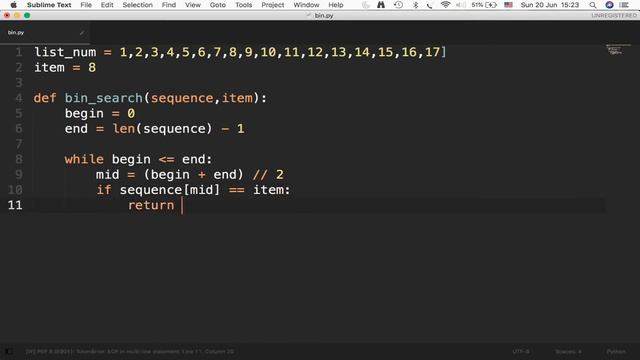Open the UTF-8 encoding selector
This screenshot has height=360, width=640.
pos(521,351)
